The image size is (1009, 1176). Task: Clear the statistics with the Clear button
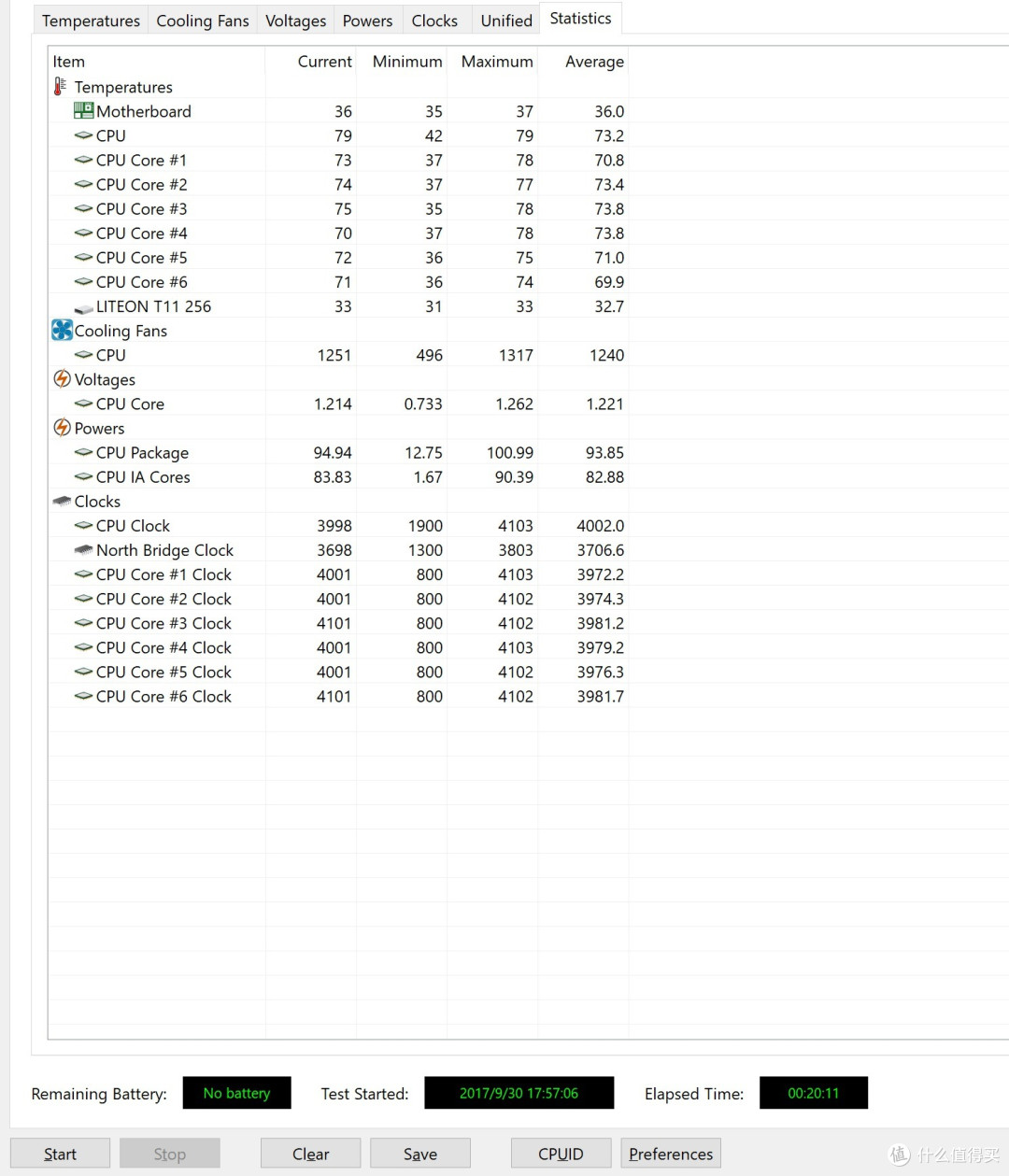pyautogui.click(x=310, y=1154)
